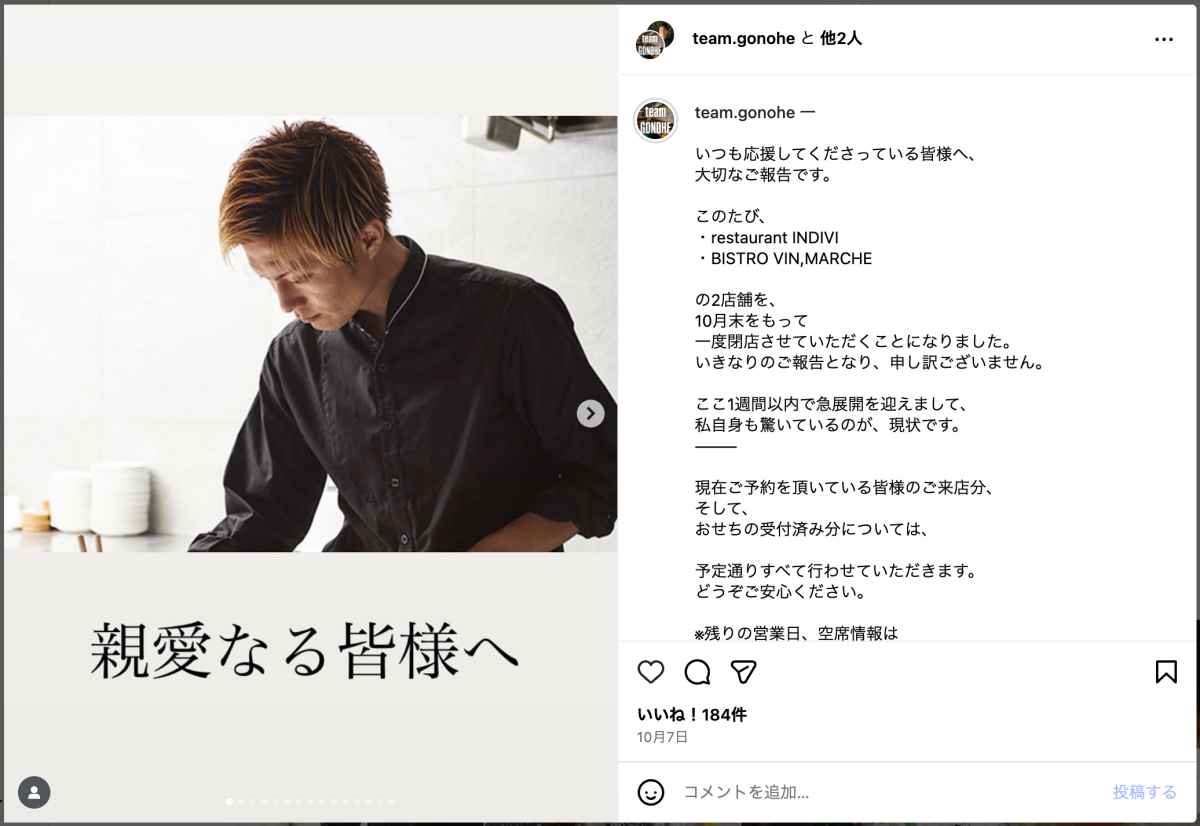The width and height of the screenshot is (1200, 826).
Task: Show tagged people via person icon
Action: (x=34, y=793)
